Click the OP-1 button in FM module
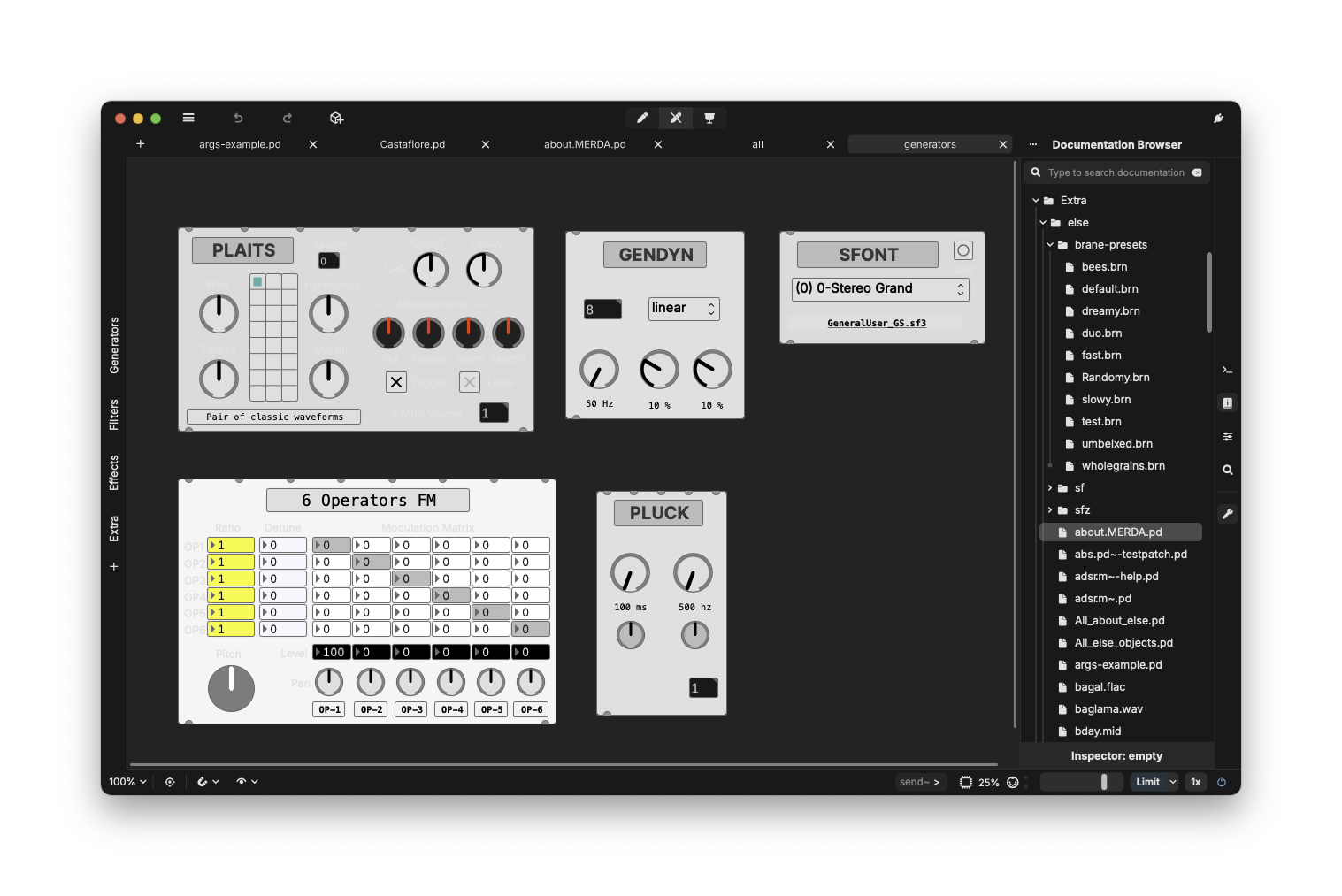Screen dimensions: 1342x896 click(x=329, y=709)
